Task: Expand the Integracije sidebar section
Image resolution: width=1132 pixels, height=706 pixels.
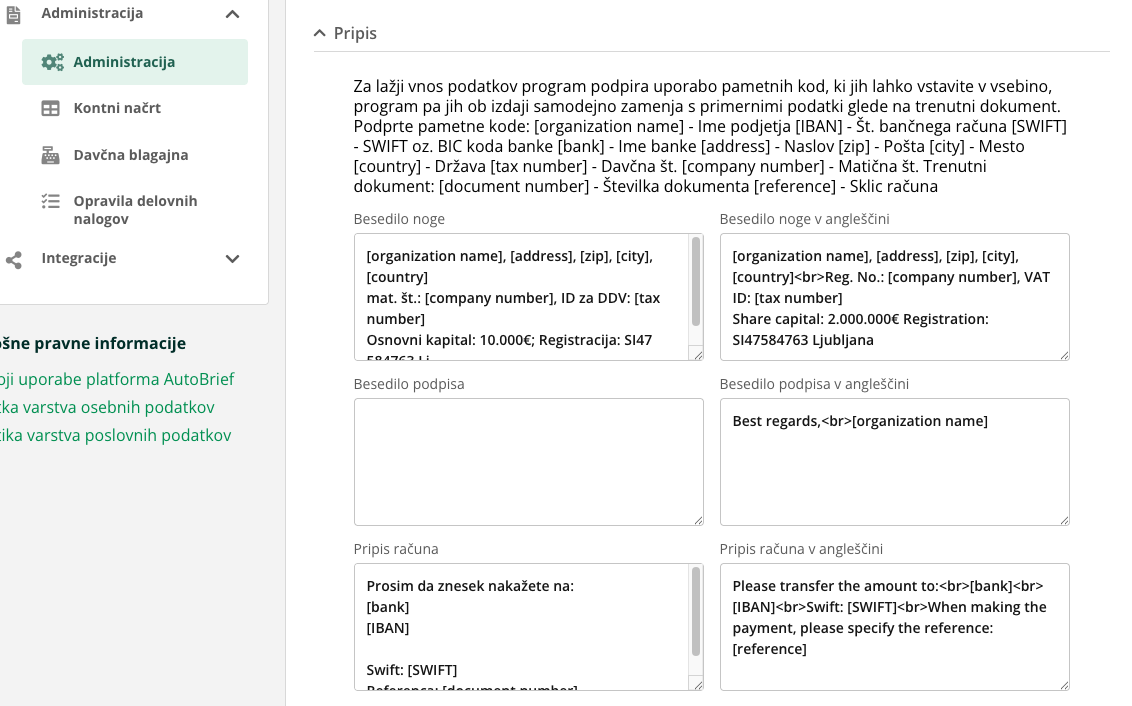Action: [232, 259]
